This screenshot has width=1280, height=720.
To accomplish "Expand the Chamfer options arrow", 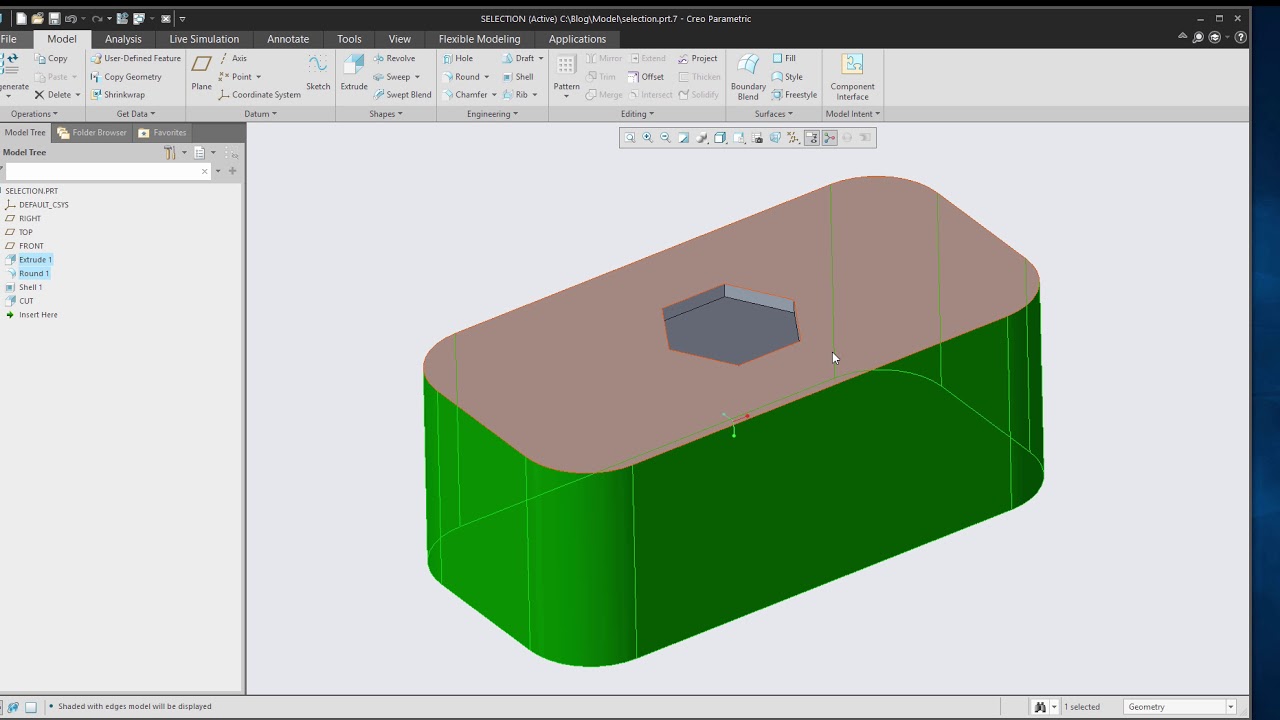I will tap(494, 95).
